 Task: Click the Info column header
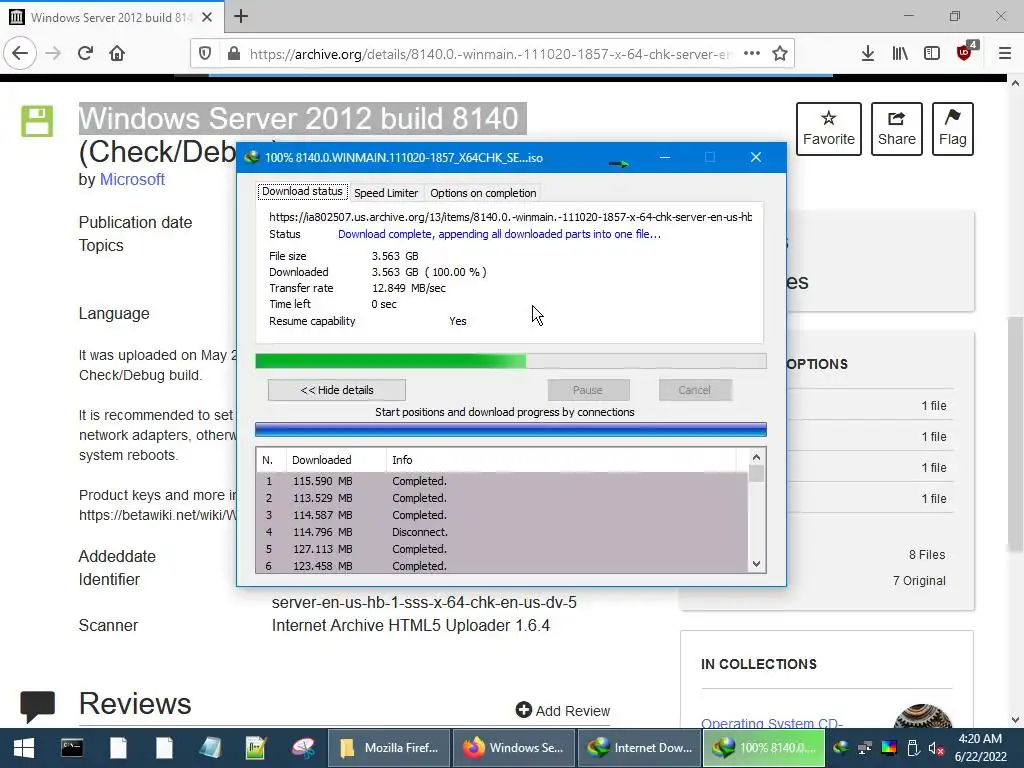pos(560,460)
